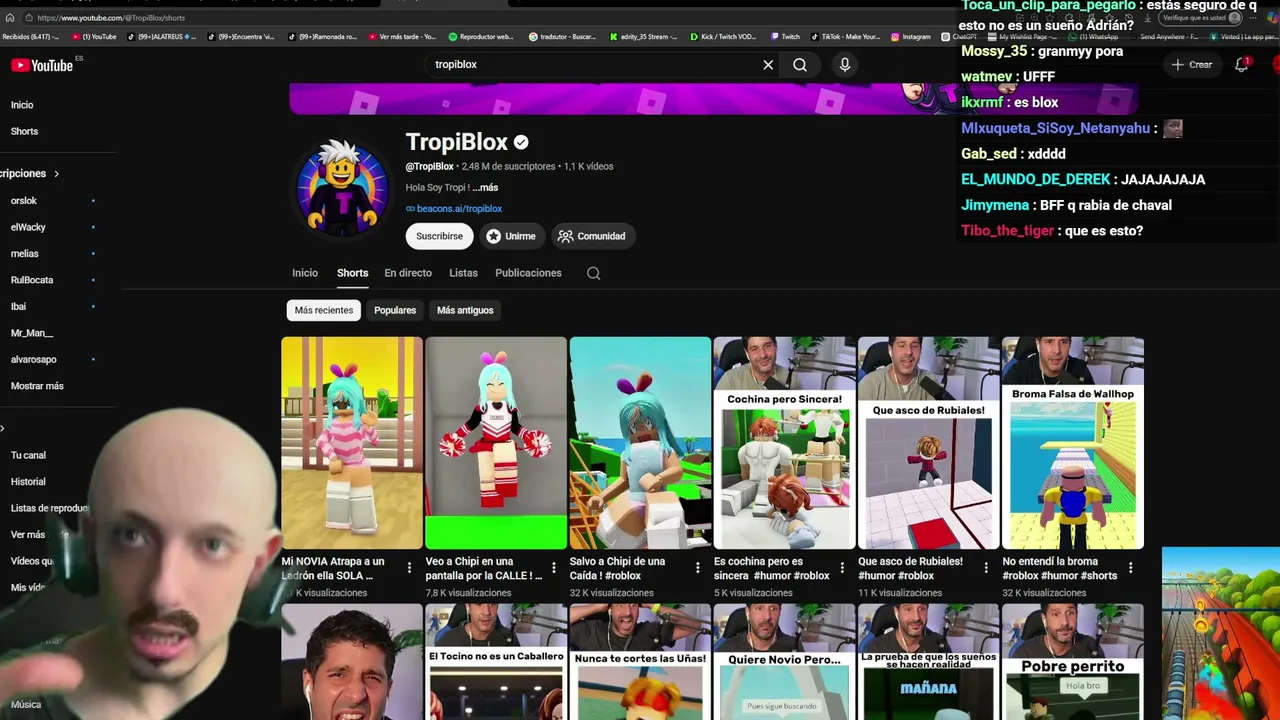Open options menu for 'Es cochina pero es sincera'
Screen dimensions: 1280x720
tap(842, 568)
